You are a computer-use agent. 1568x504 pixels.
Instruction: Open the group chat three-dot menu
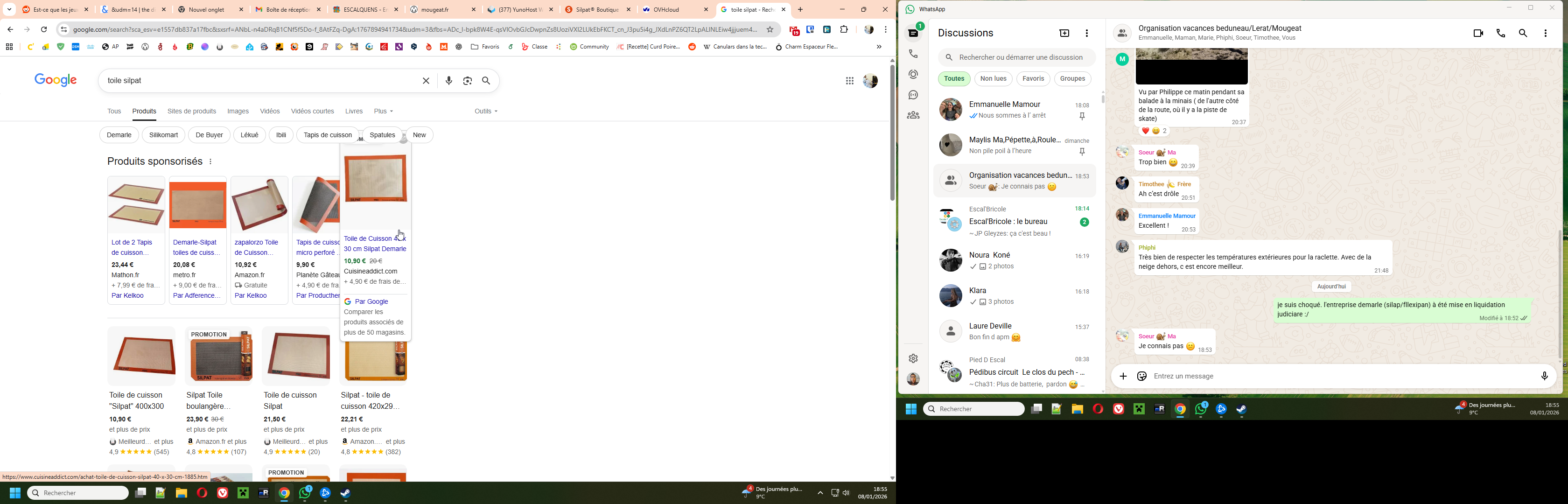click(x=1546, y=34)
